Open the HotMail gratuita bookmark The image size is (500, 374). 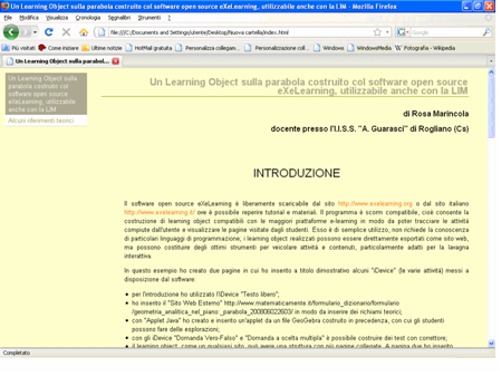click(149, 48)
